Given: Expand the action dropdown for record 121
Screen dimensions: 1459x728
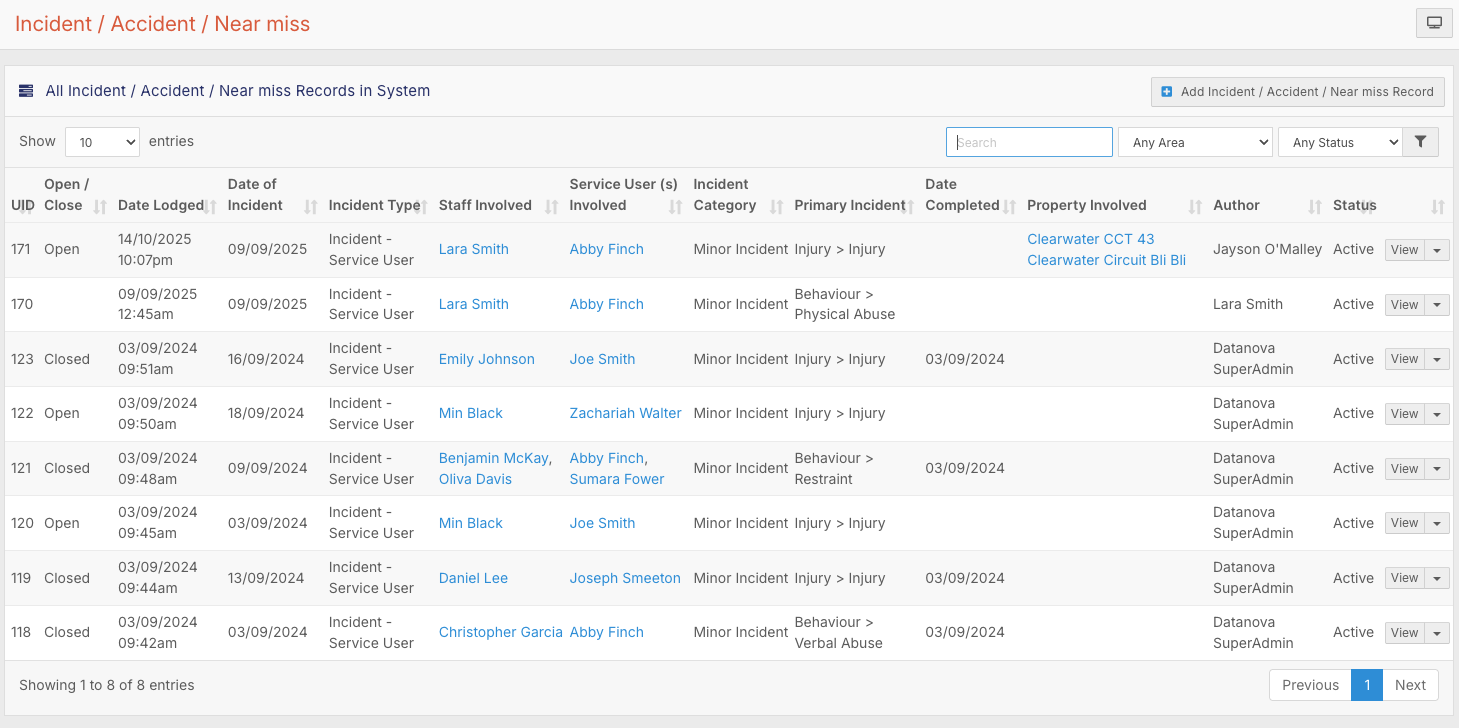Looking at the screenshot, I should (1437, 469).
